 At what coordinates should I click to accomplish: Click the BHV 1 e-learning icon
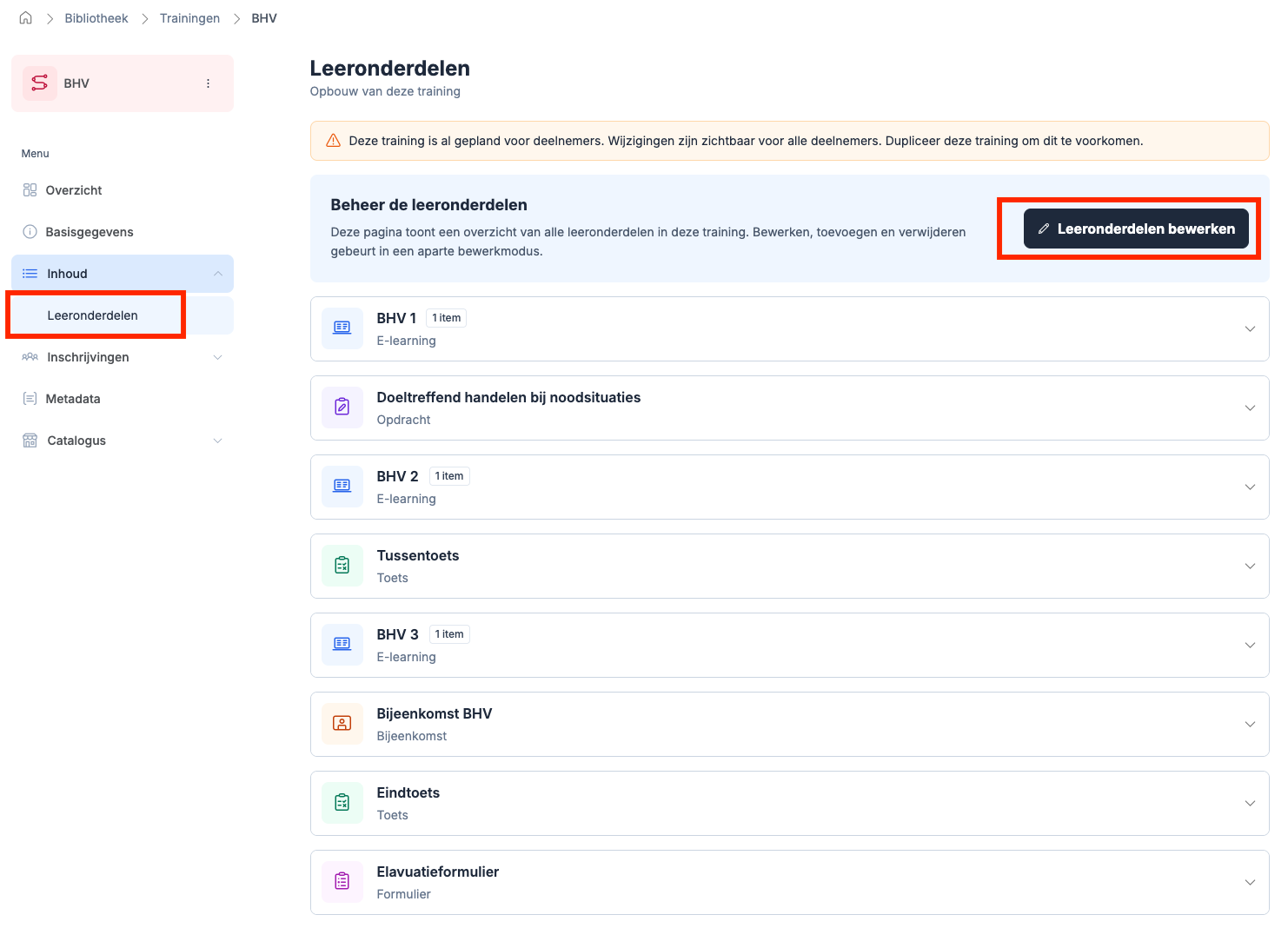(x=342, y=328)
